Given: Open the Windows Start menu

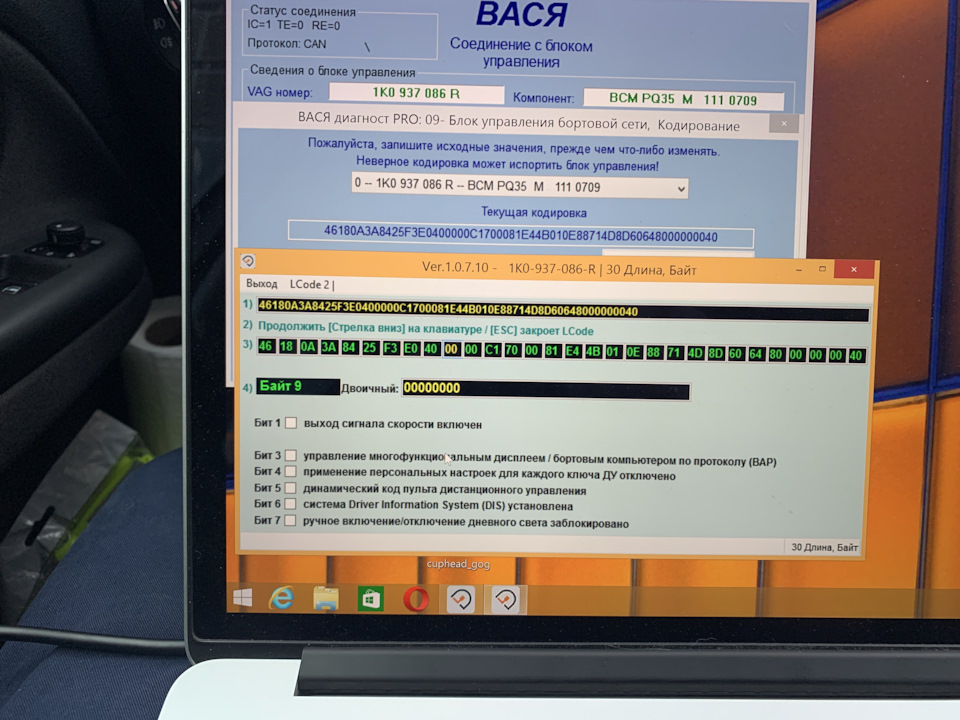Looking at the screenshot, I should click(242, 598).
